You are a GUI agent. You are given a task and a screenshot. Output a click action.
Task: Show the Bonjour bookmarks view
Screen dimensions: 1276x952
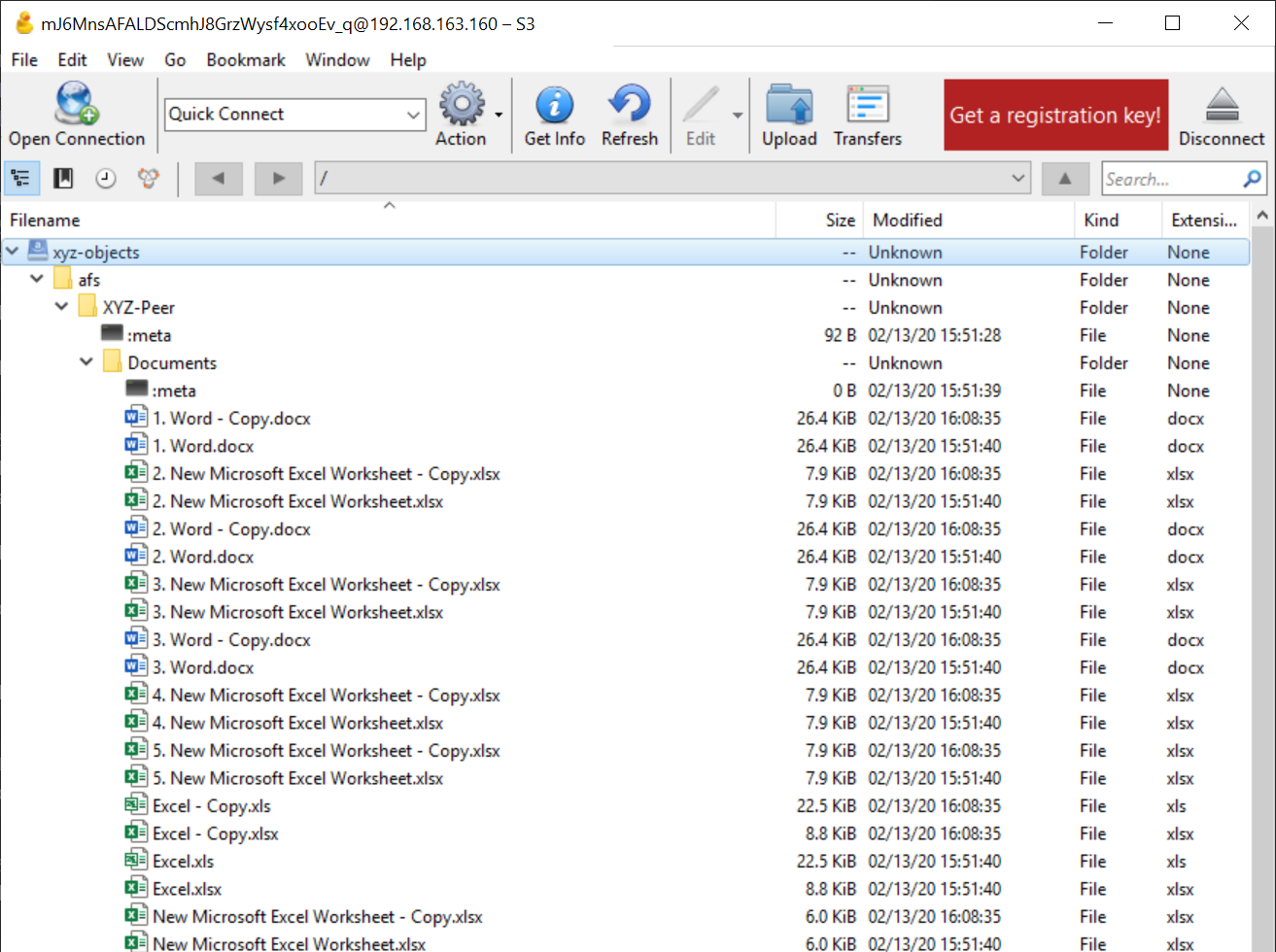[x=149, y=179]
